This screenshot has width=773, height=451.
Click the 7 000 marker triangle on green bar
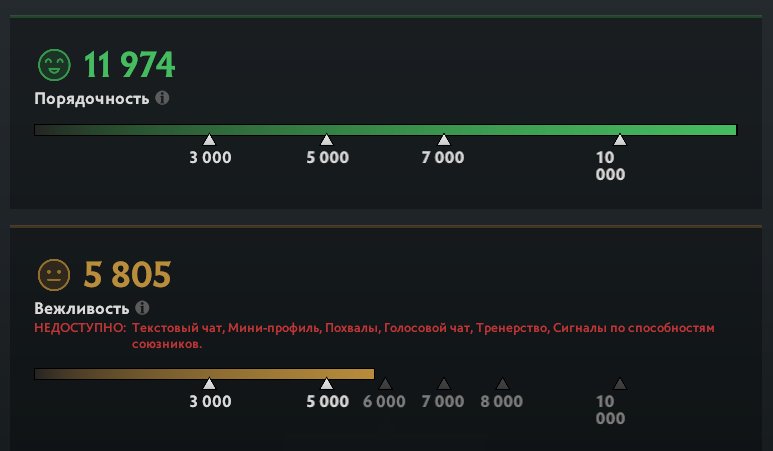coord(444,140)
